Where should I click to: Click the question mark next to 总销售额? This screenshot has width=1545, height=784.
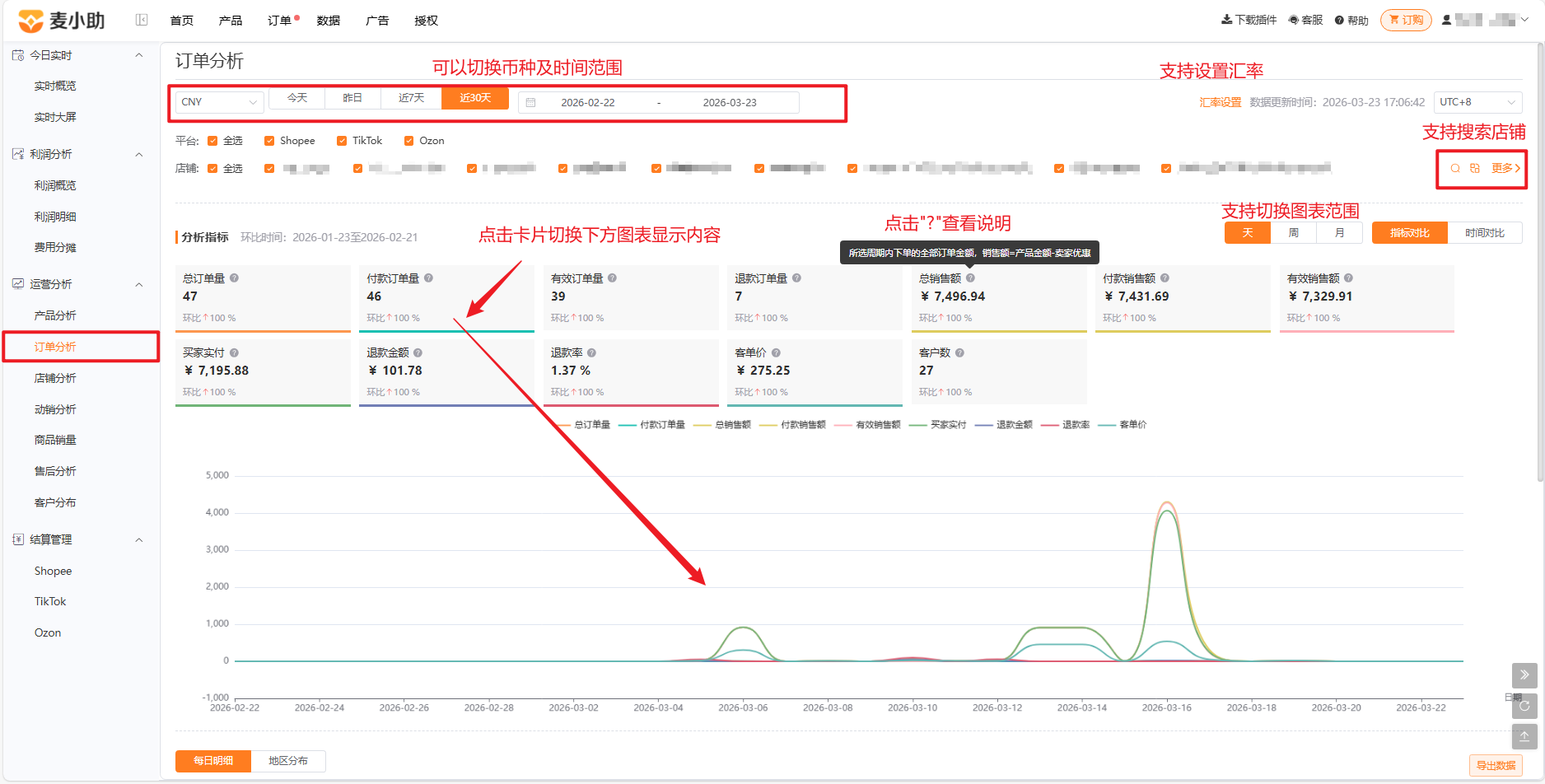[970, 278]
